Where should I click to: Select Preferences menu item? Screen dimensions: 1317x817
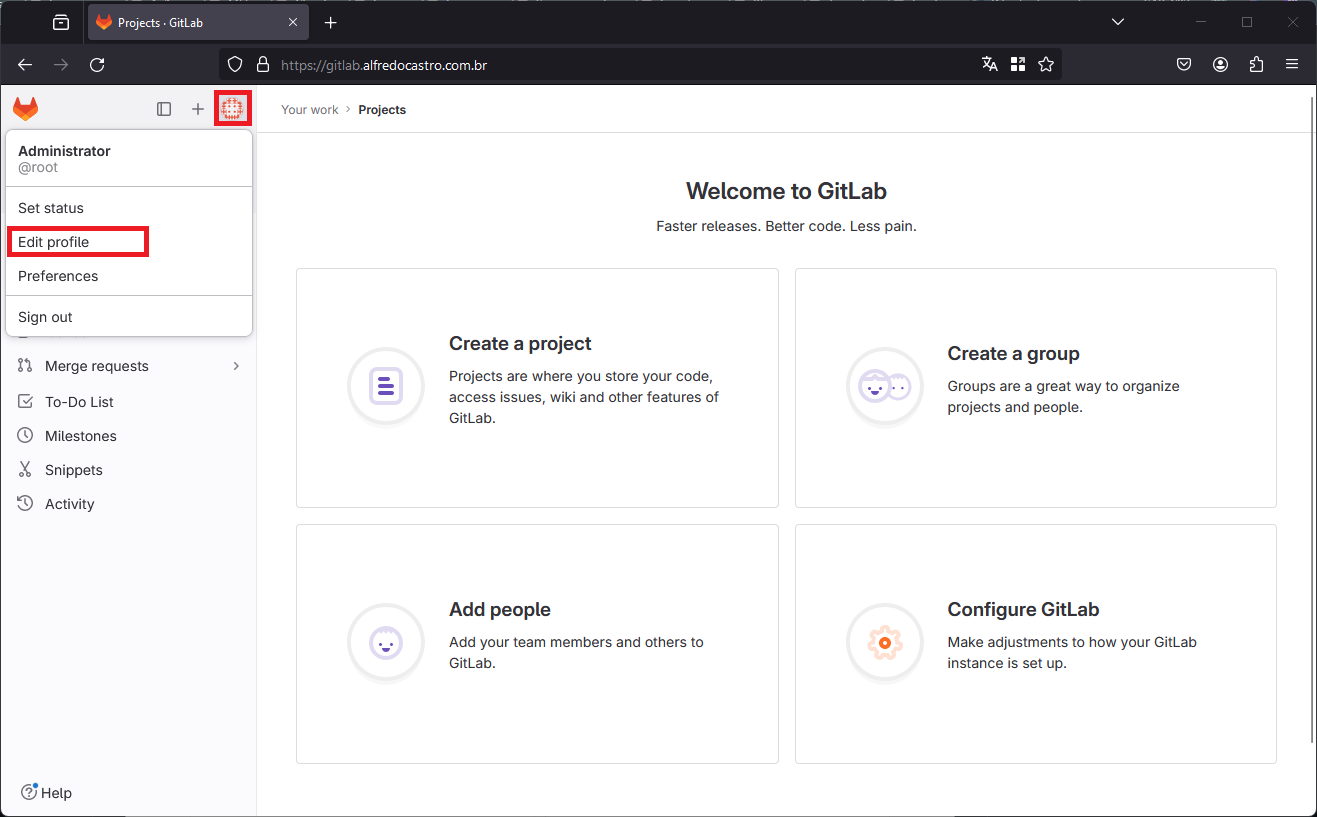pyautogui.click(x=129, y=276)
